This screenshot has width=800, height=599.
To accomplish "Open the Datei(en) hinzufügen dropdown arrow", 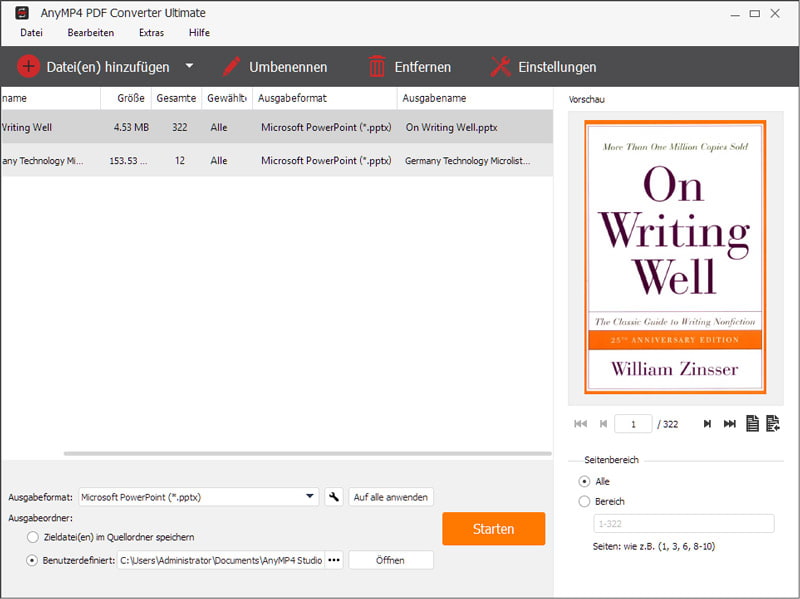I will coord(189,66).
